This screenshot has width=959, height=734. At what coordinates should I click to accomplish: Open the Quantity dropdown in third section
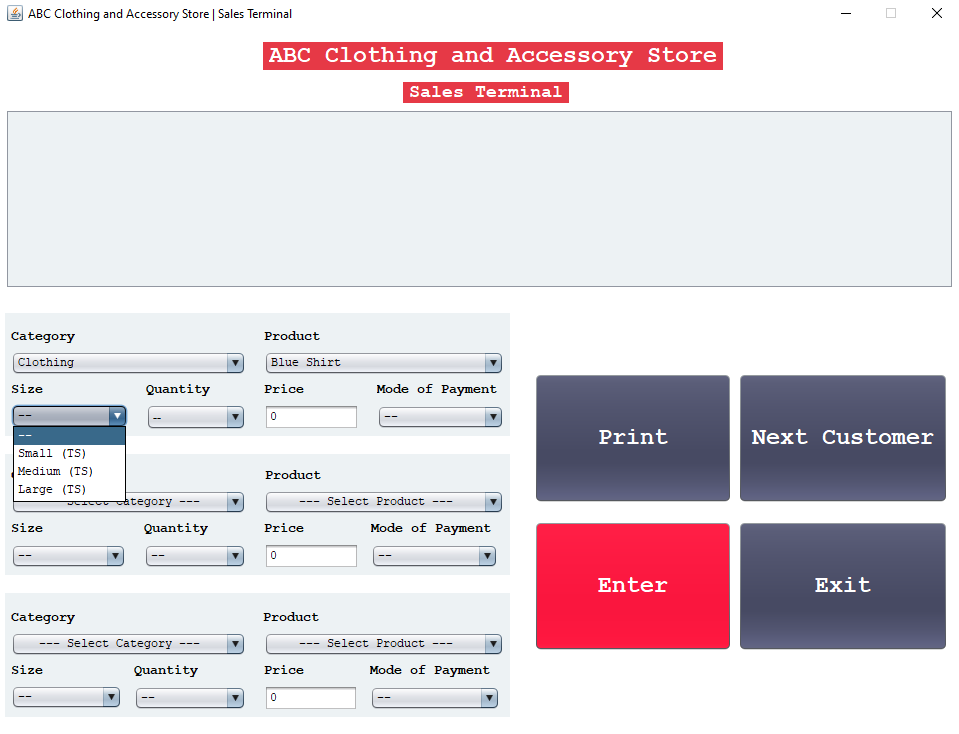(x=190, y=698)
